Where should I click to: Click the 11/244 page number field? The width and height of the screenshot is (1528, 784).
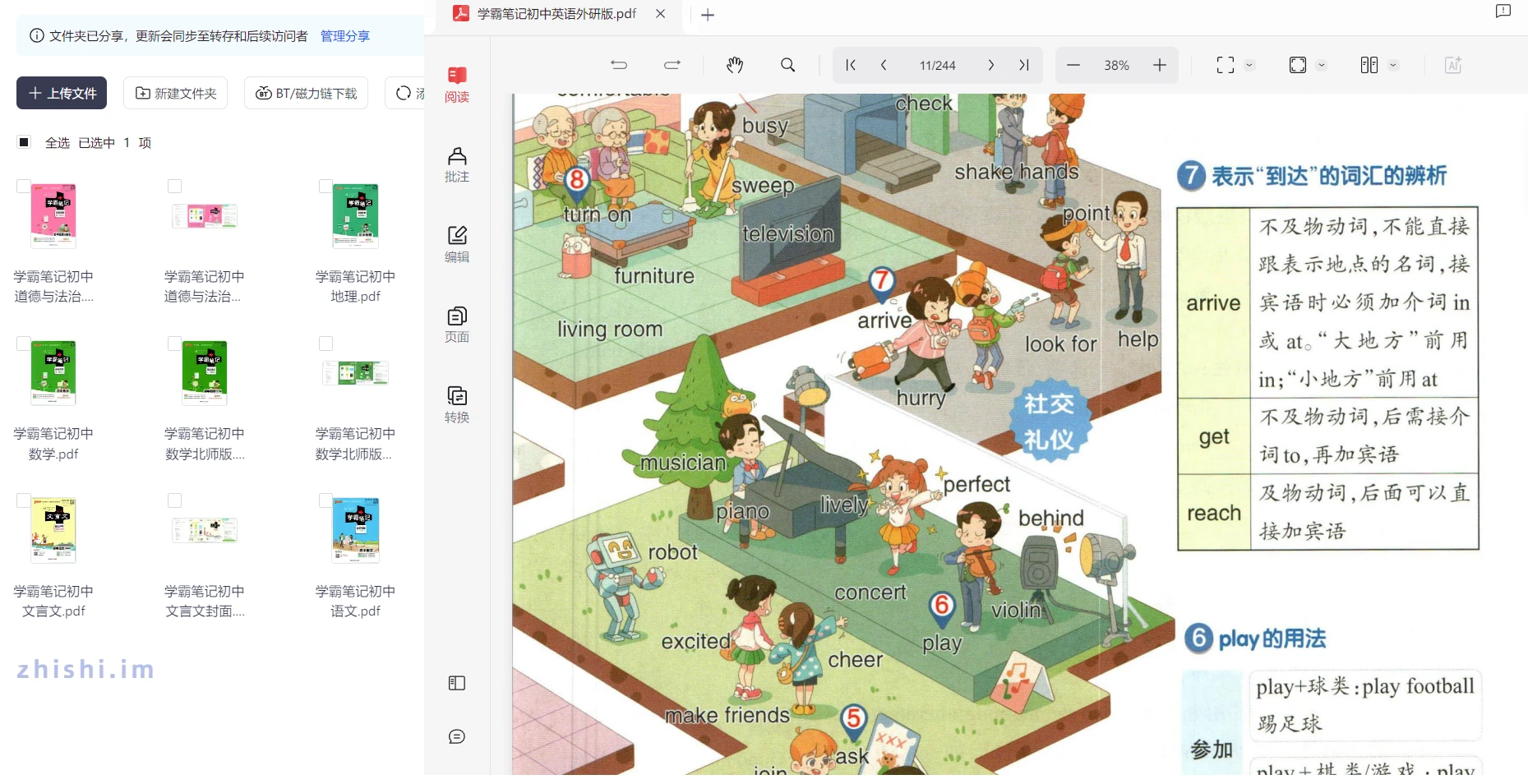[937, 65]
